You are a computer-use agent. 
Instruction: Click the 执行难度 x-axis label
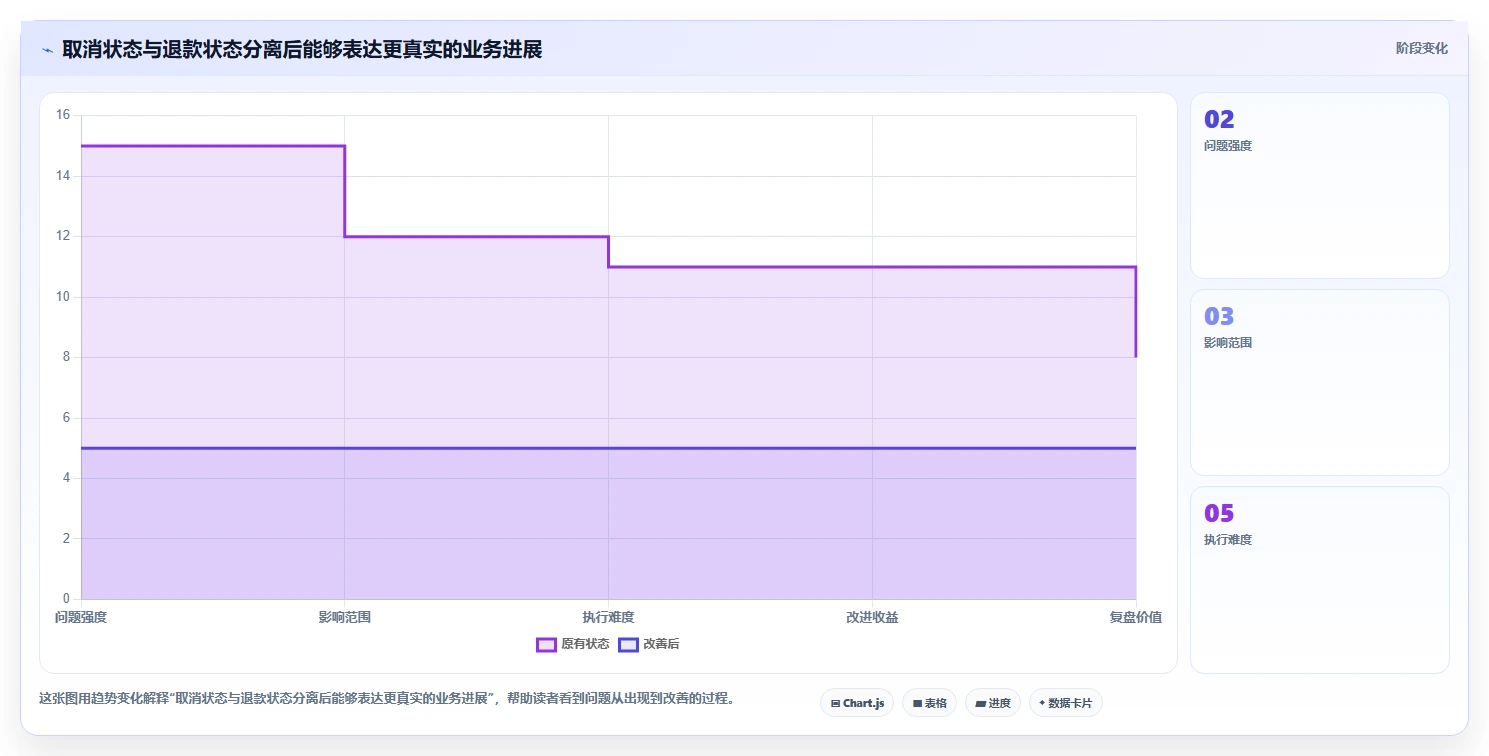(x=608, y=617)
